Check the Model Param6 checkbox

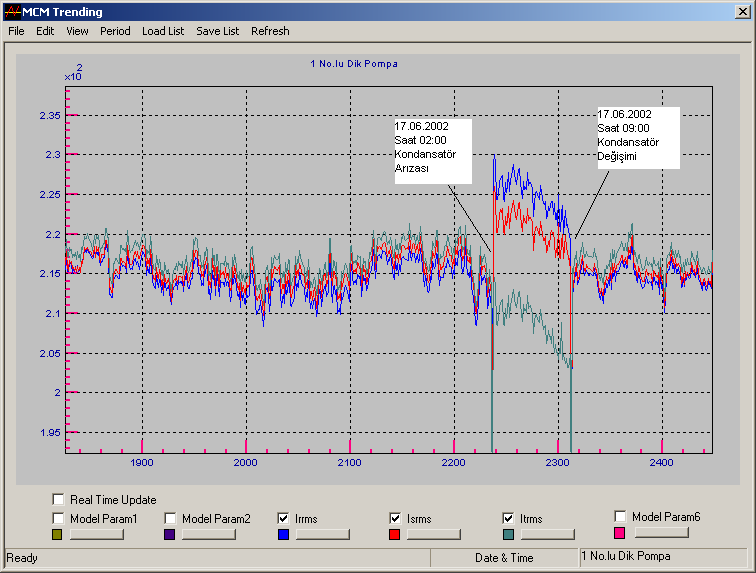[621, 516]
